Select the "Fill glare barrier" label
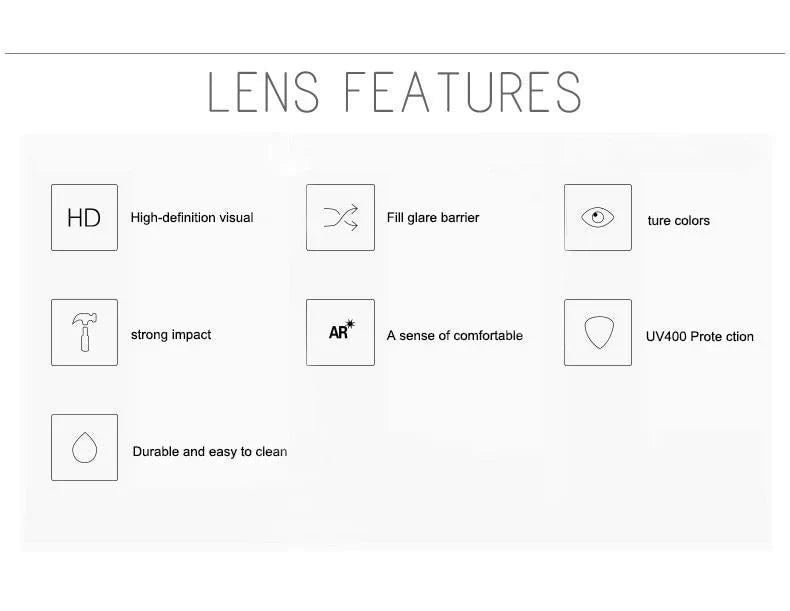The height and width of the screenshot is (611, 790). 433,217
